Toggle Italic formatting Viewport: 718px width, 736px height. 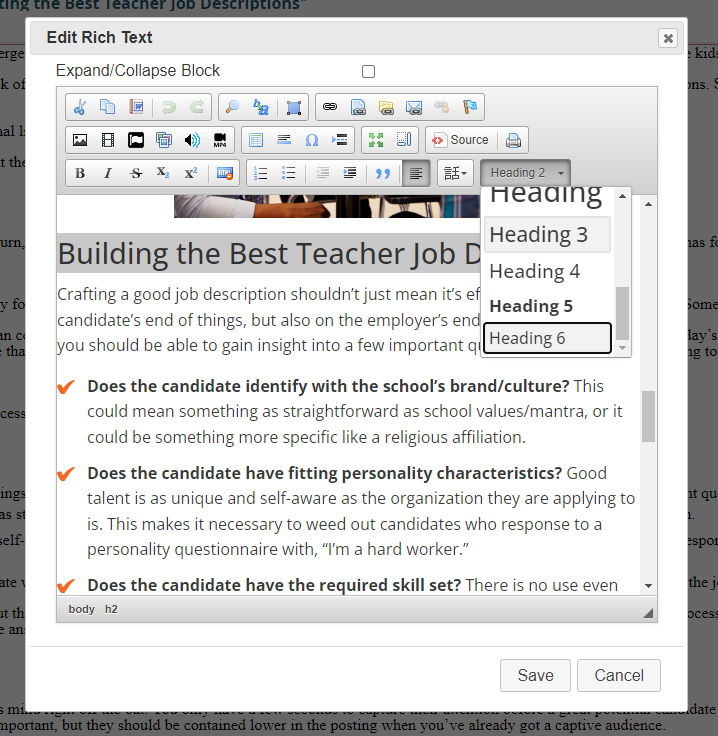[x=108, y=173]
